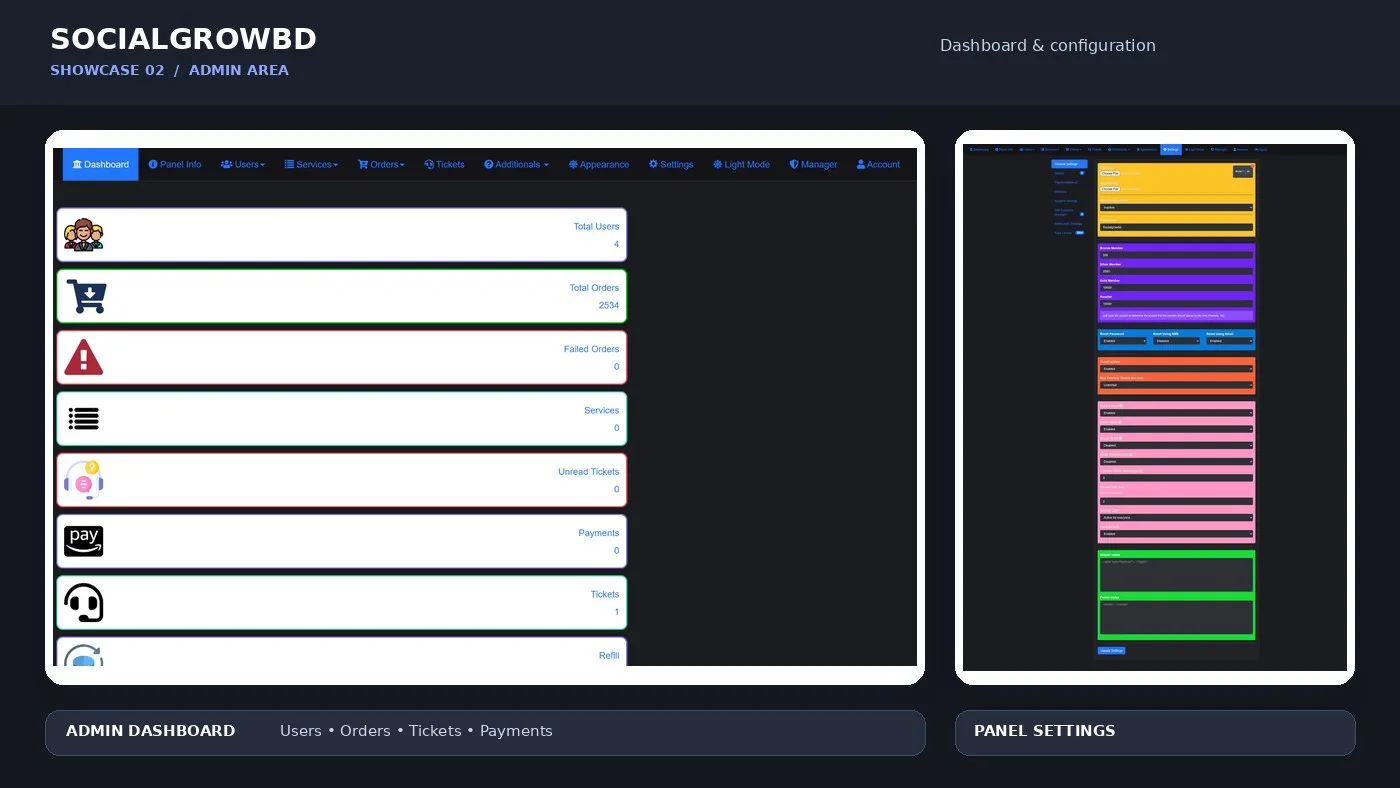
Task: Click the black headset icon on Tickets card
Action: [83, 603]
